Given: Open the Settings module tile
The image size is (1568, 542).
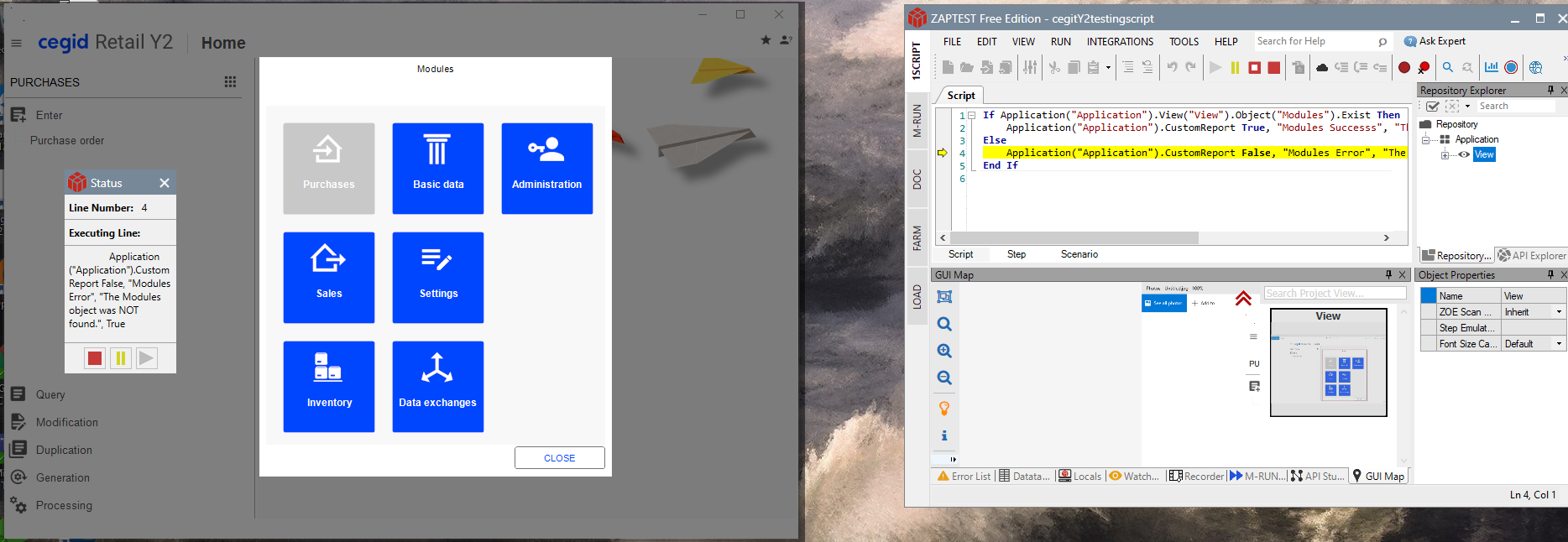Looking at the screenshot, I should (438, 278).
